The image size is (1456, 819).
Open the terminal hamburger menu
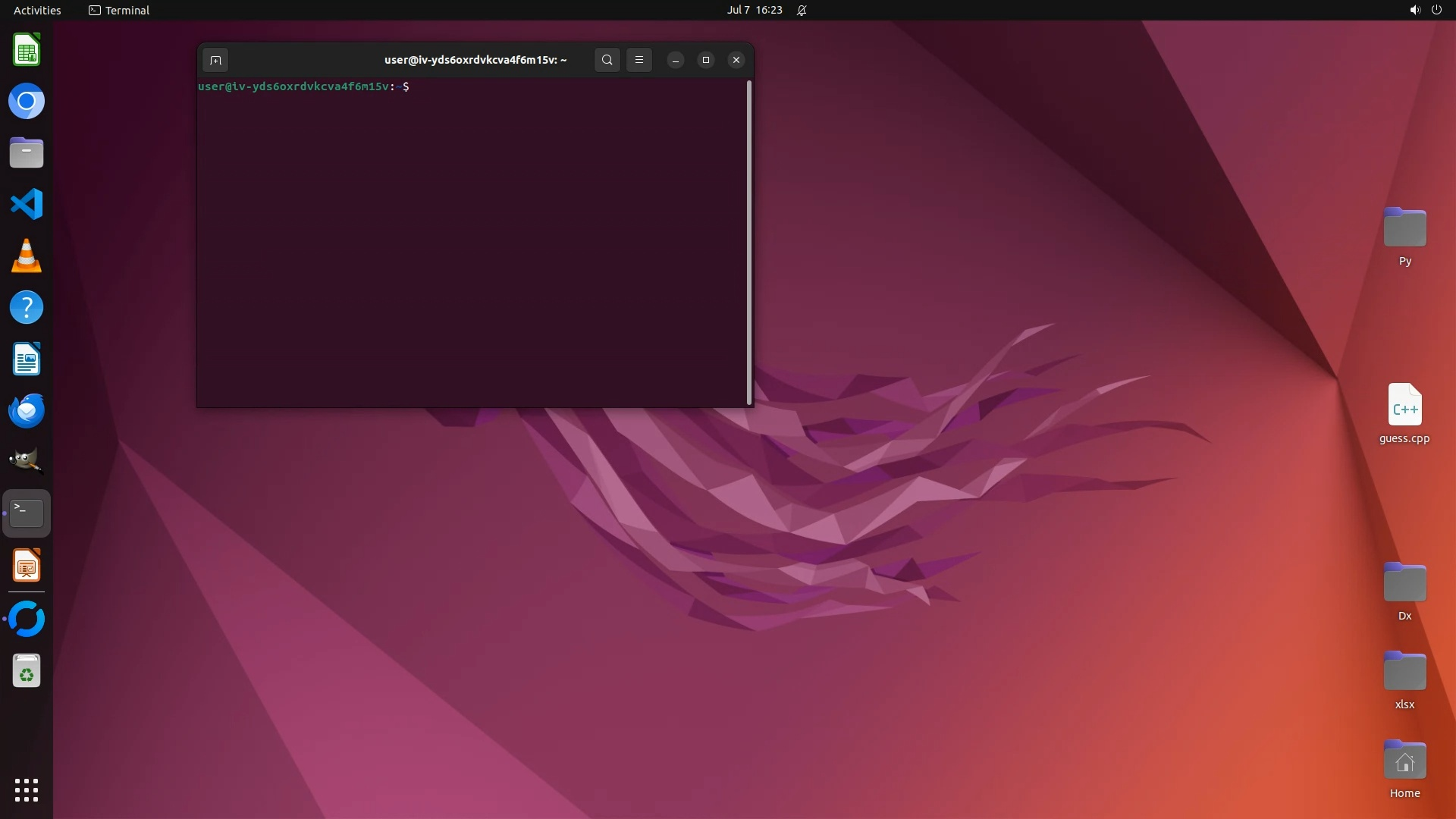coord(639,60)
